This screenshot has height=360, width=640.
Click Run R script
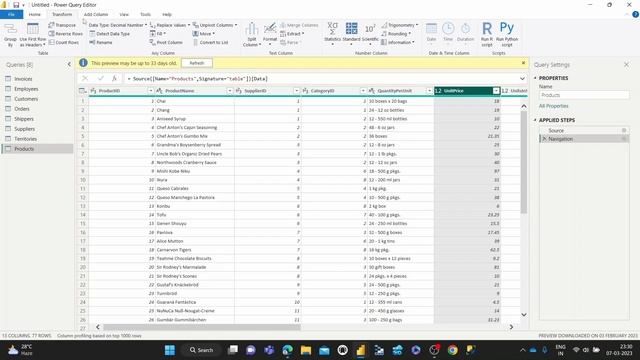coord(487,34)
